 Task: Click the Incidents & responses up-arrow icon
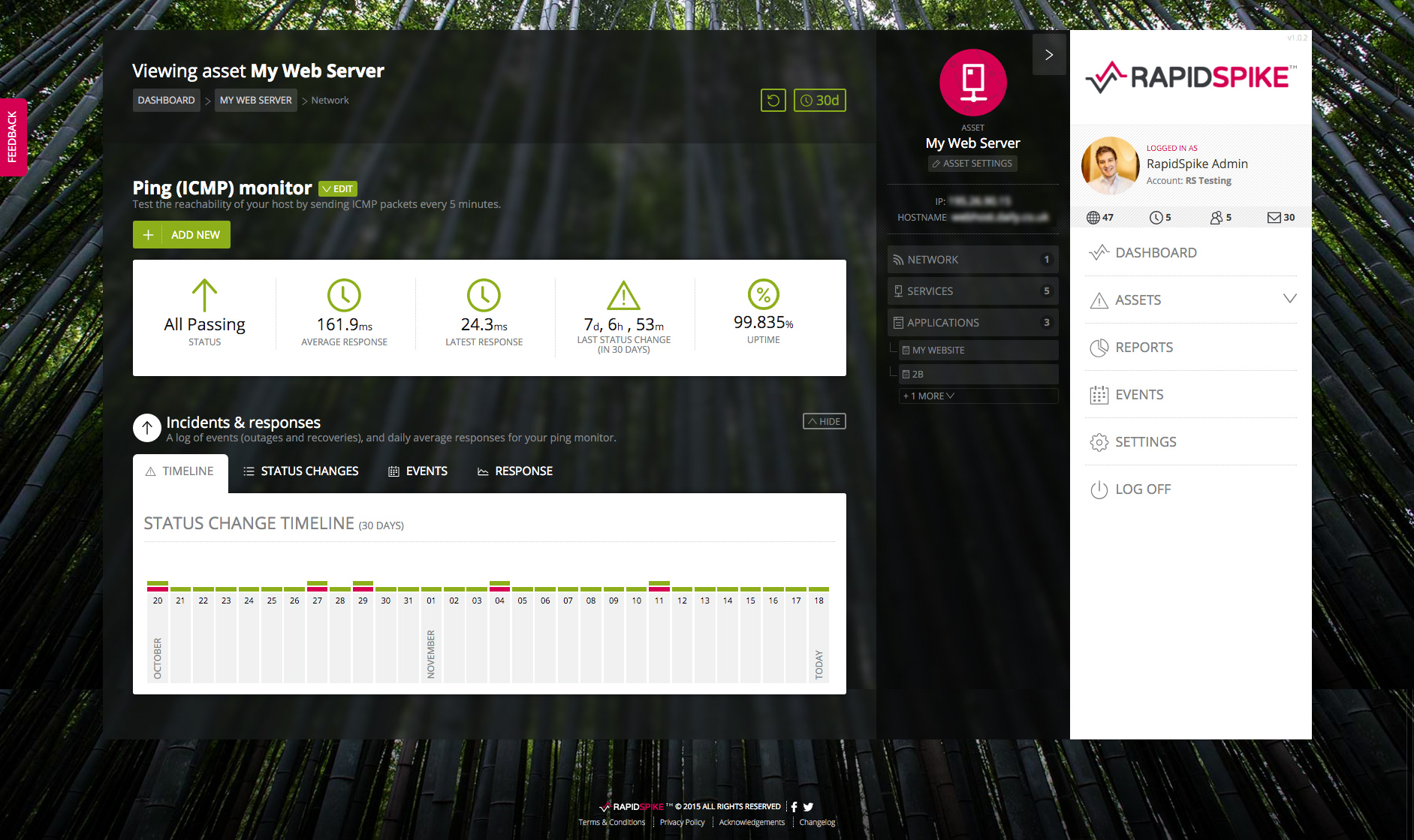coord(147,428)
